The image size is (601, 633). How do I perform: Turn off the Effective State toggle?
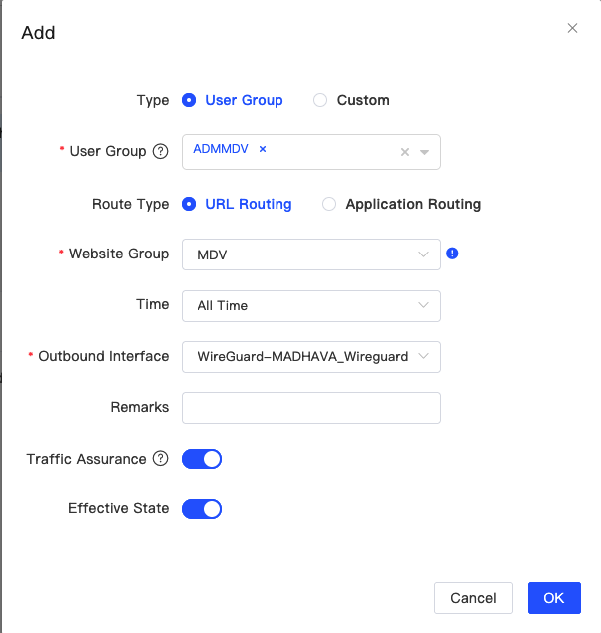click(202, 509)
